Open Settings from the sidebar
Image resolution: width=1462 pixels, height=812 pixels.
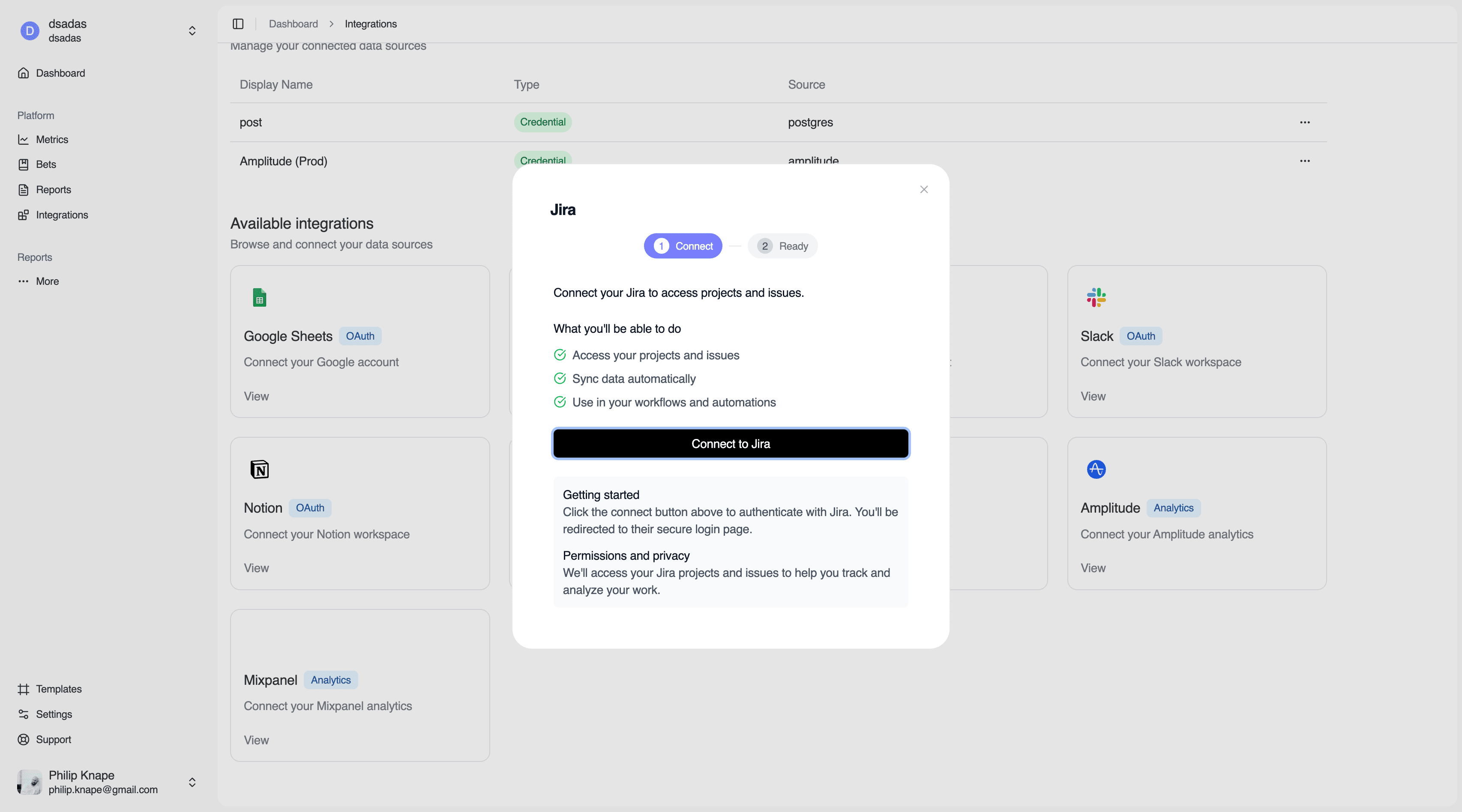[x=54, y=714]
